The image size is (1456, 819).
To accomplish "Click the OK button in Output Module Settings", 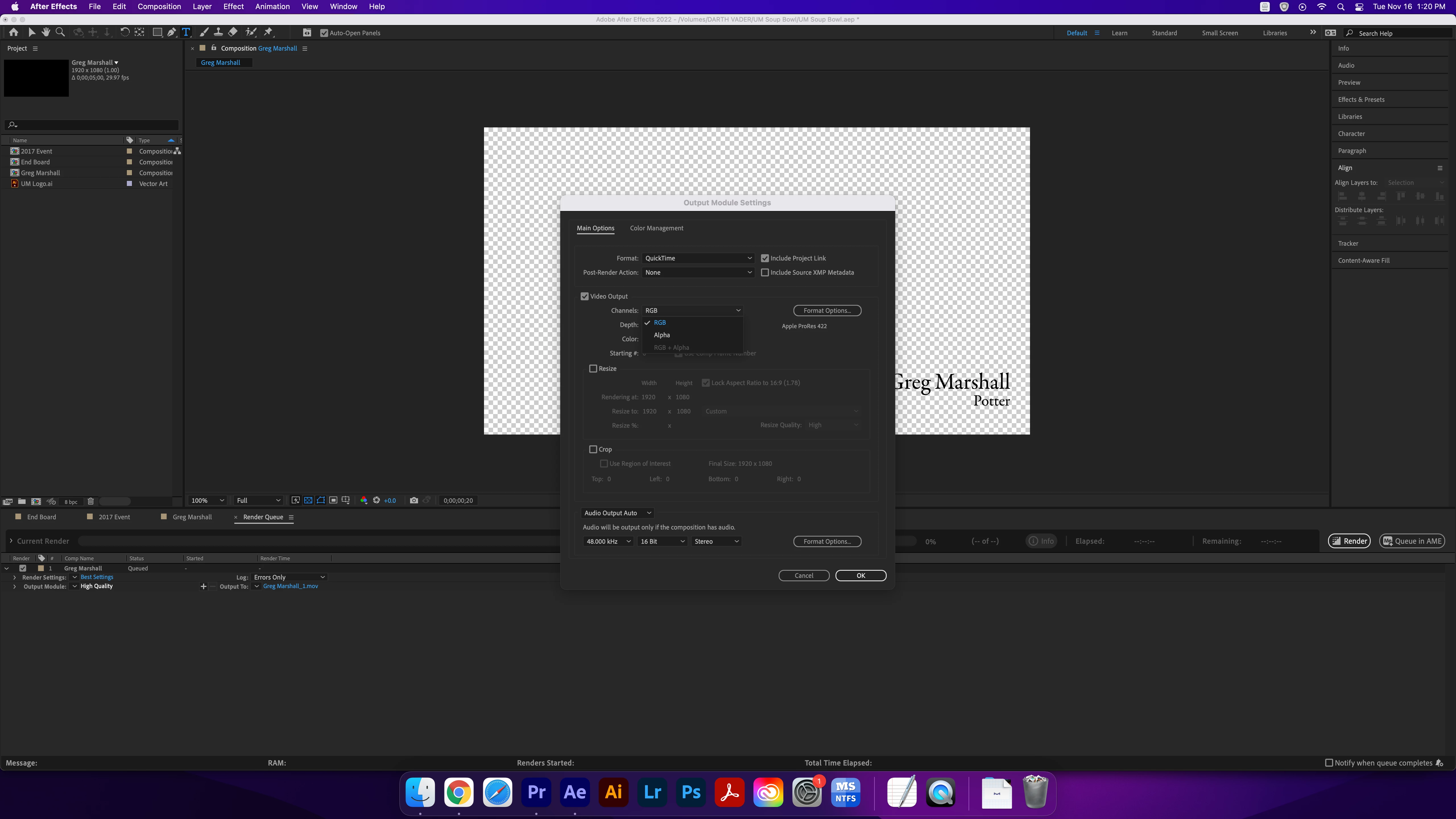I will pyautogui.click(x=860, y=575).
